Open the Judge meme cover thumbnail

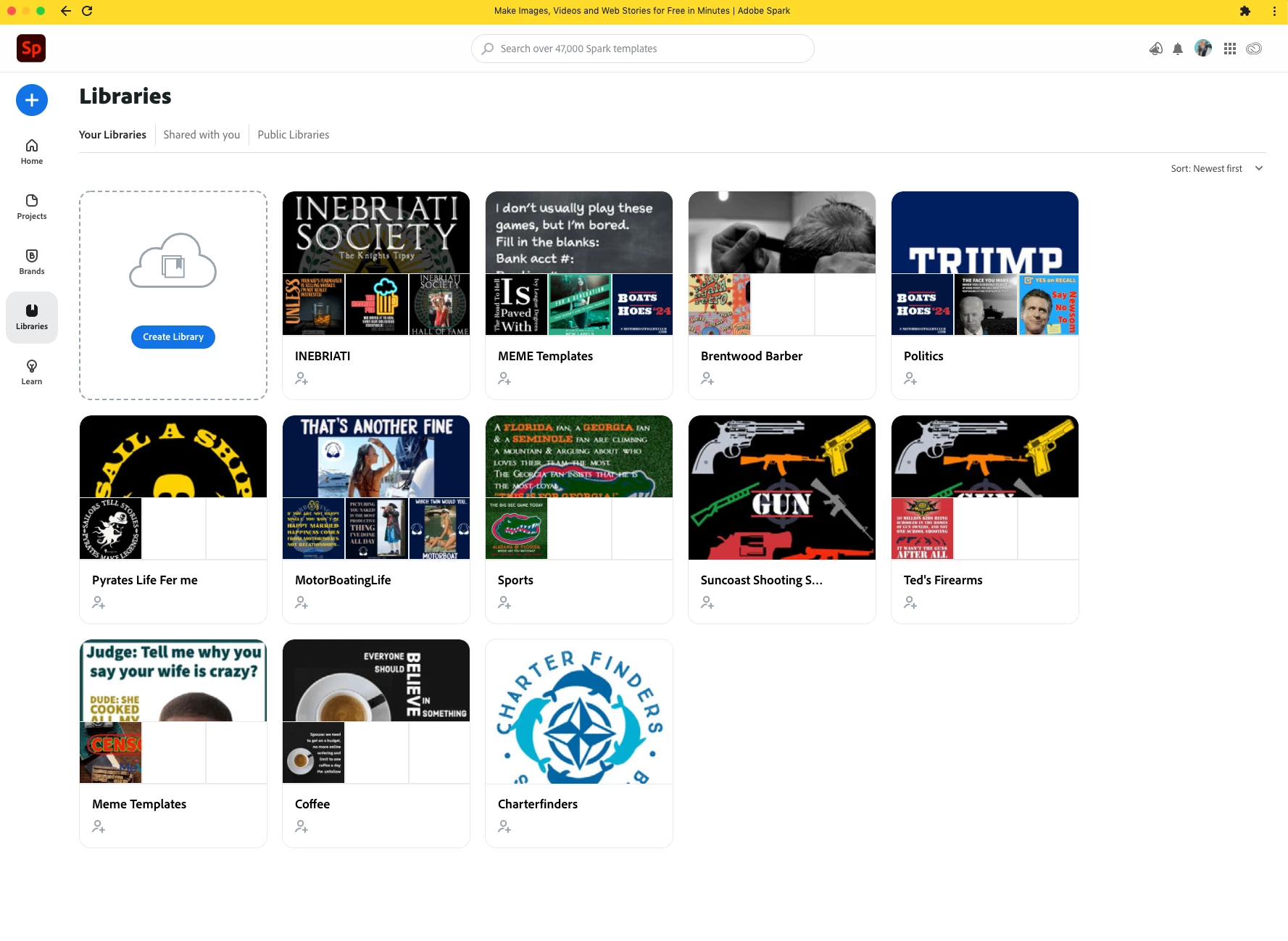pos(173,680)
